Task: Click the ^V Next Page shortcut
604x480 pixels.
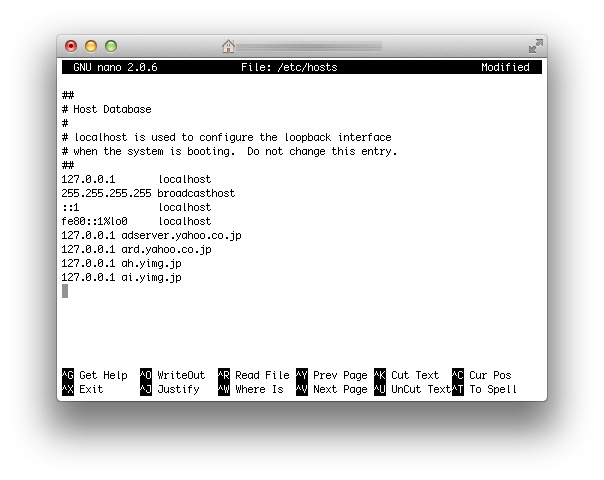Action: 332,389
